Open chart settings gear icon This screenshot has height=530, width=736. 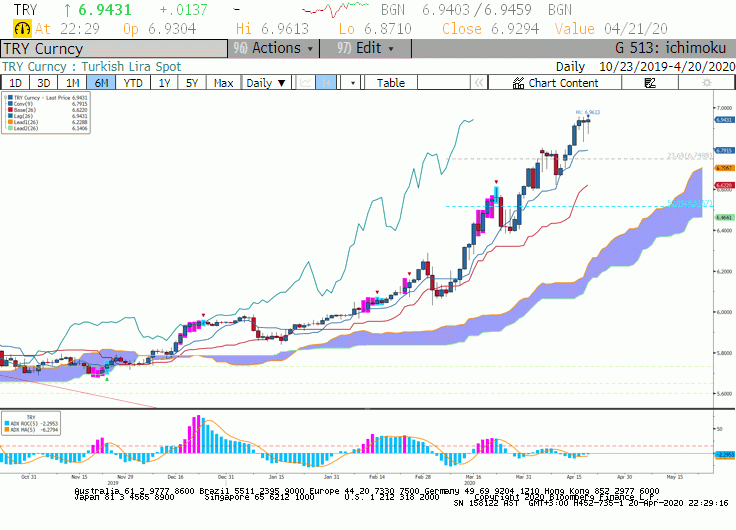(x=706, y=83)
